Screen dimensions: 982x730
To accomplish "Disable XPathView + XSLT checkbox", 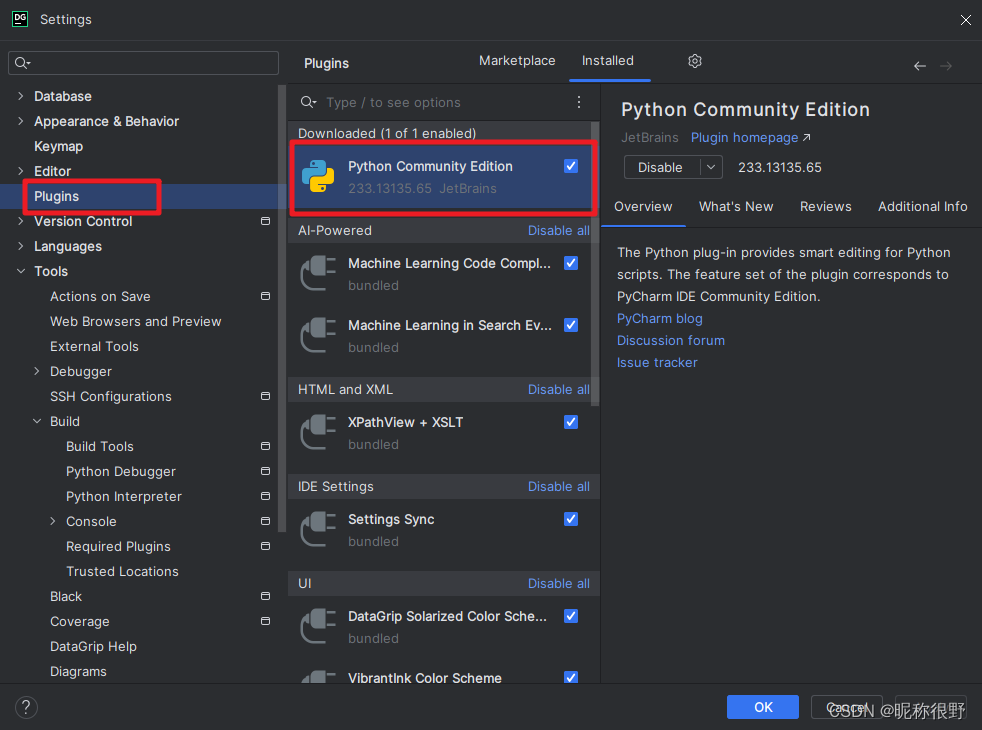I will [571, 422].
